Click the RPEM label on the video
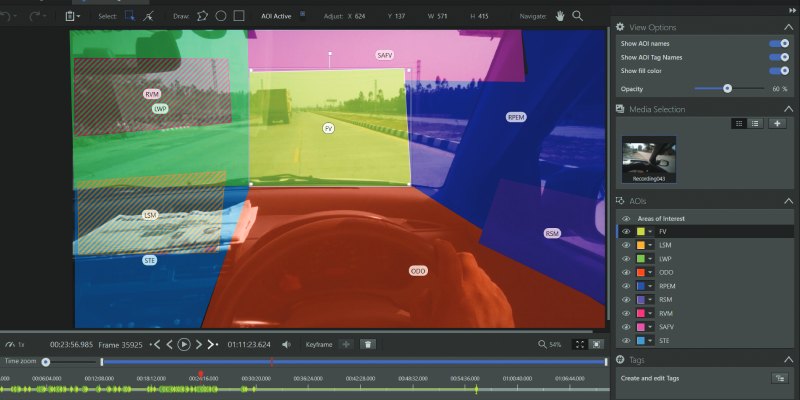 point(516,117)
